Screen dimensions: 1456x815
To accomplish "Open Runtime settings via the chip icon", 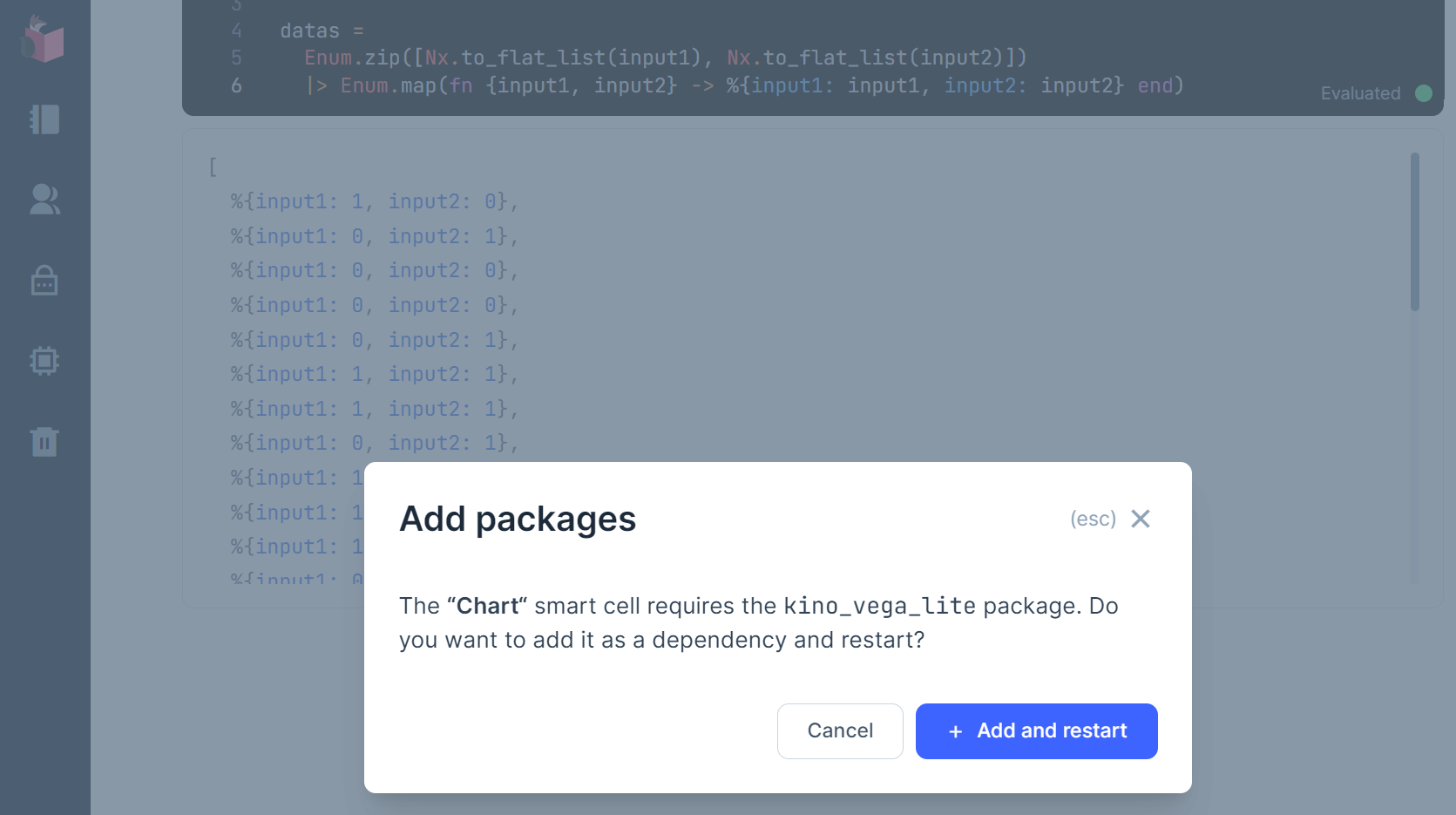I will 44,361.
